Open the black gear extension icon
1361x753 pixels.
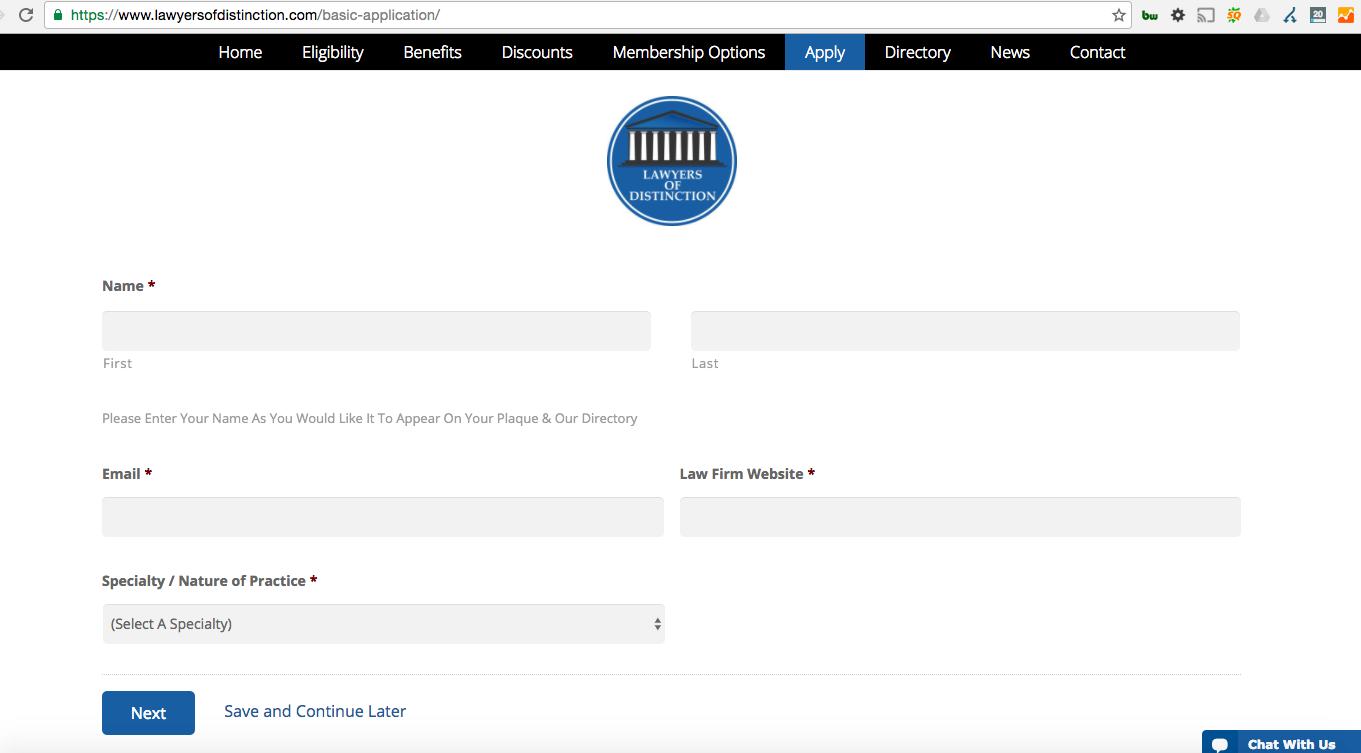point(1178,15)
